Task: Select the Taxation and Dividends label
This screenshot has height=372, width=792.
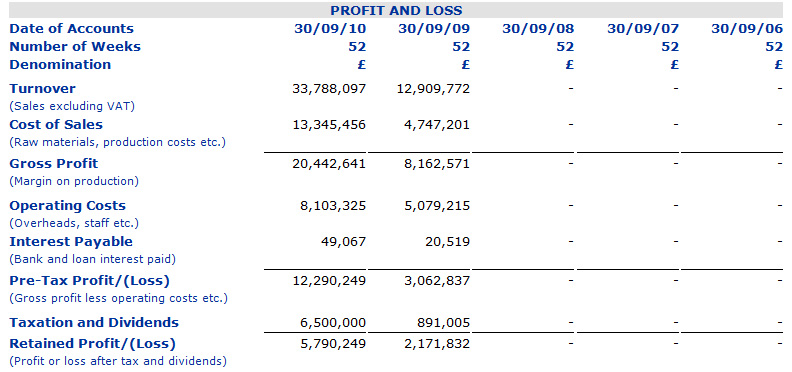Action: [94, 322]
